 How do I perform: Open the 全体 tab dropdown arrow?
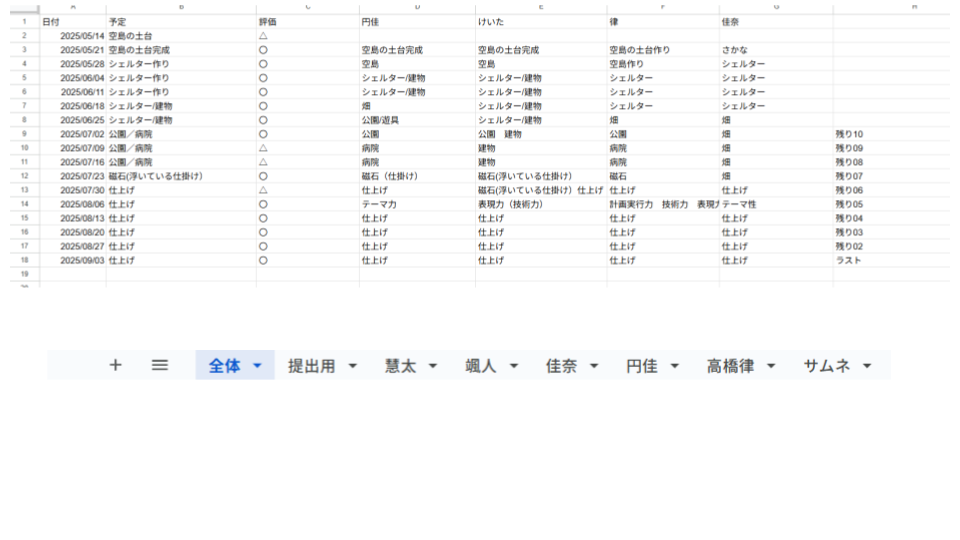pos(258,366)
